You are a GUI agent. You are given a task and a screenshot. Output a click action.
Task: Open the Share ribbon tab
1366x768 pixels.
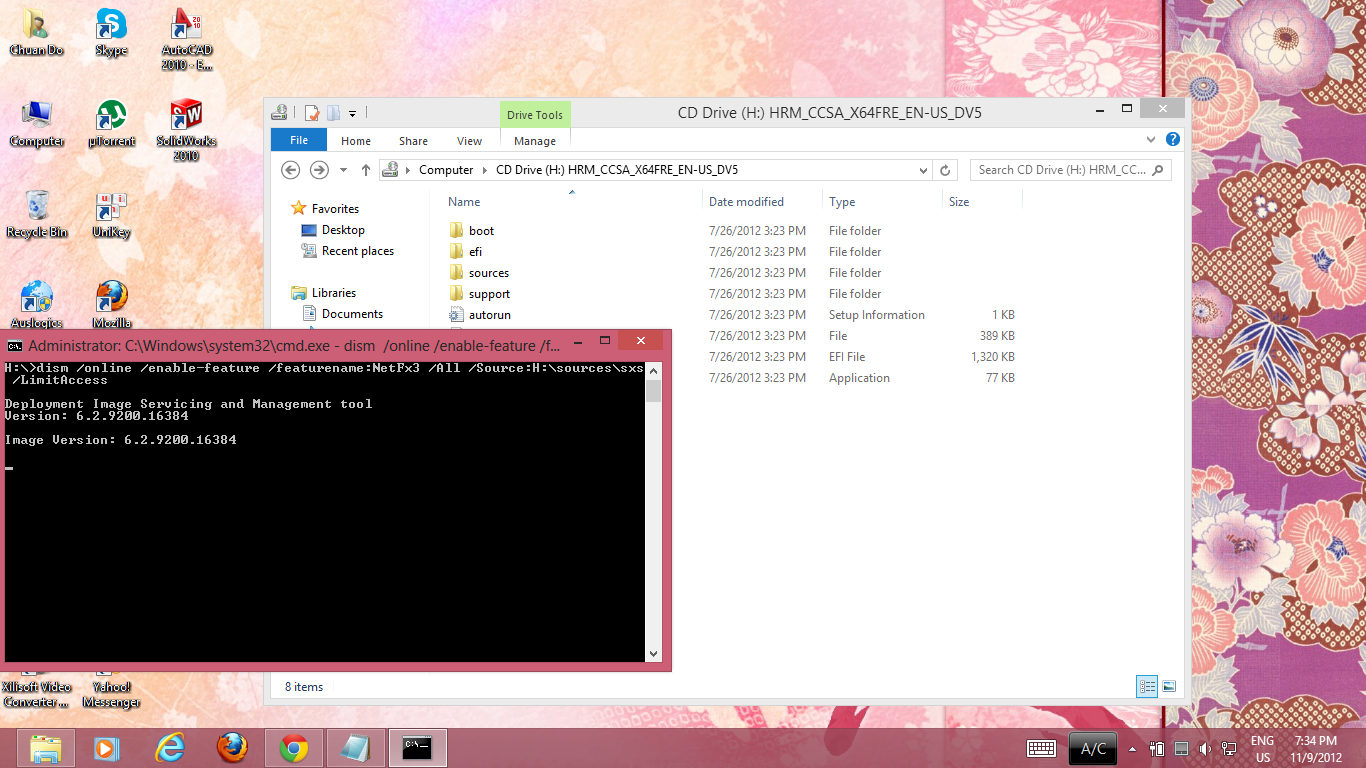(413, 141)
